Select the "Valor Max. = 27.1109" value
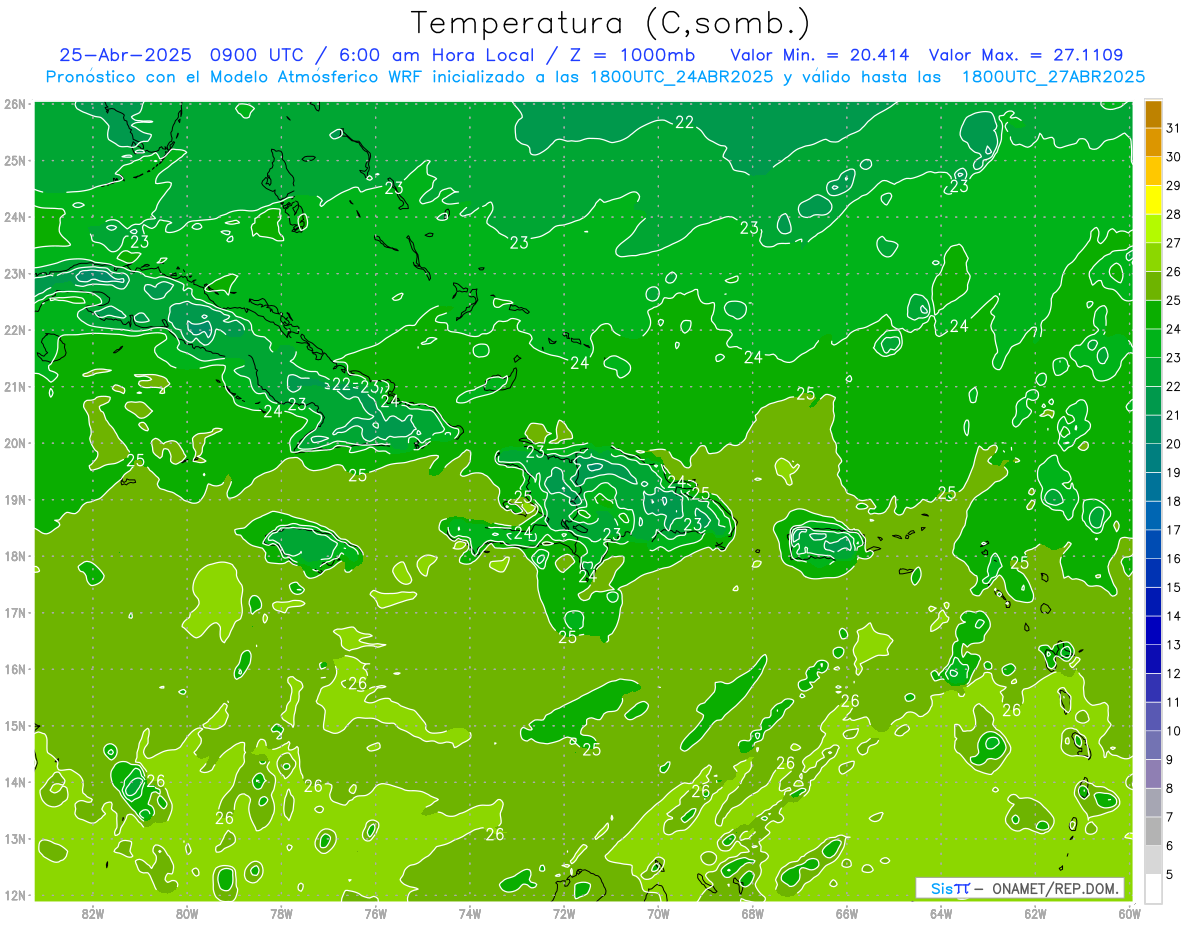The width and height of the screenshot is (1200, 927). 1025,55
